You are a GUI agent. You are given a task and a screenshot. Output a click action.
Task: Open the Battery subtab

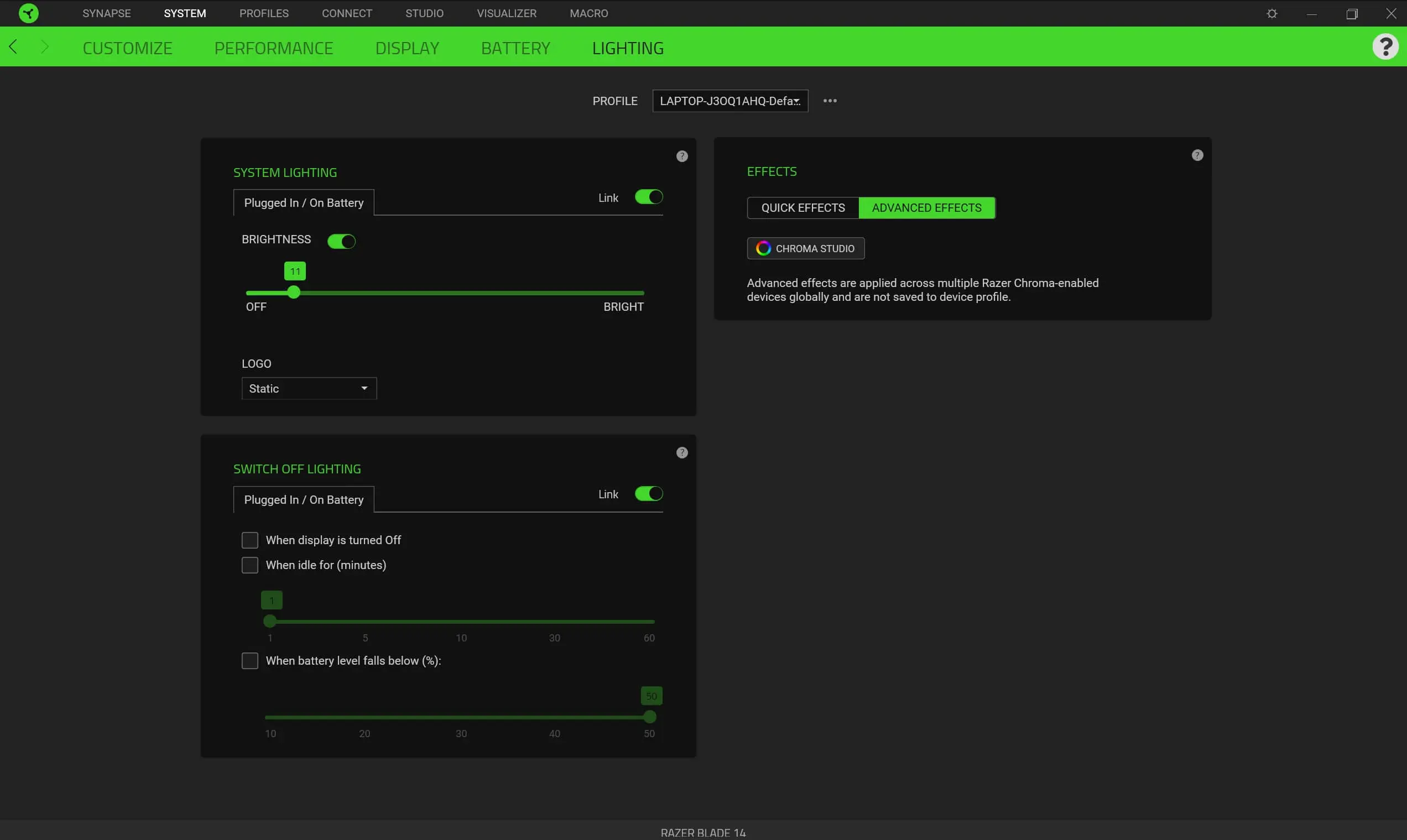[x=515, y=48]
